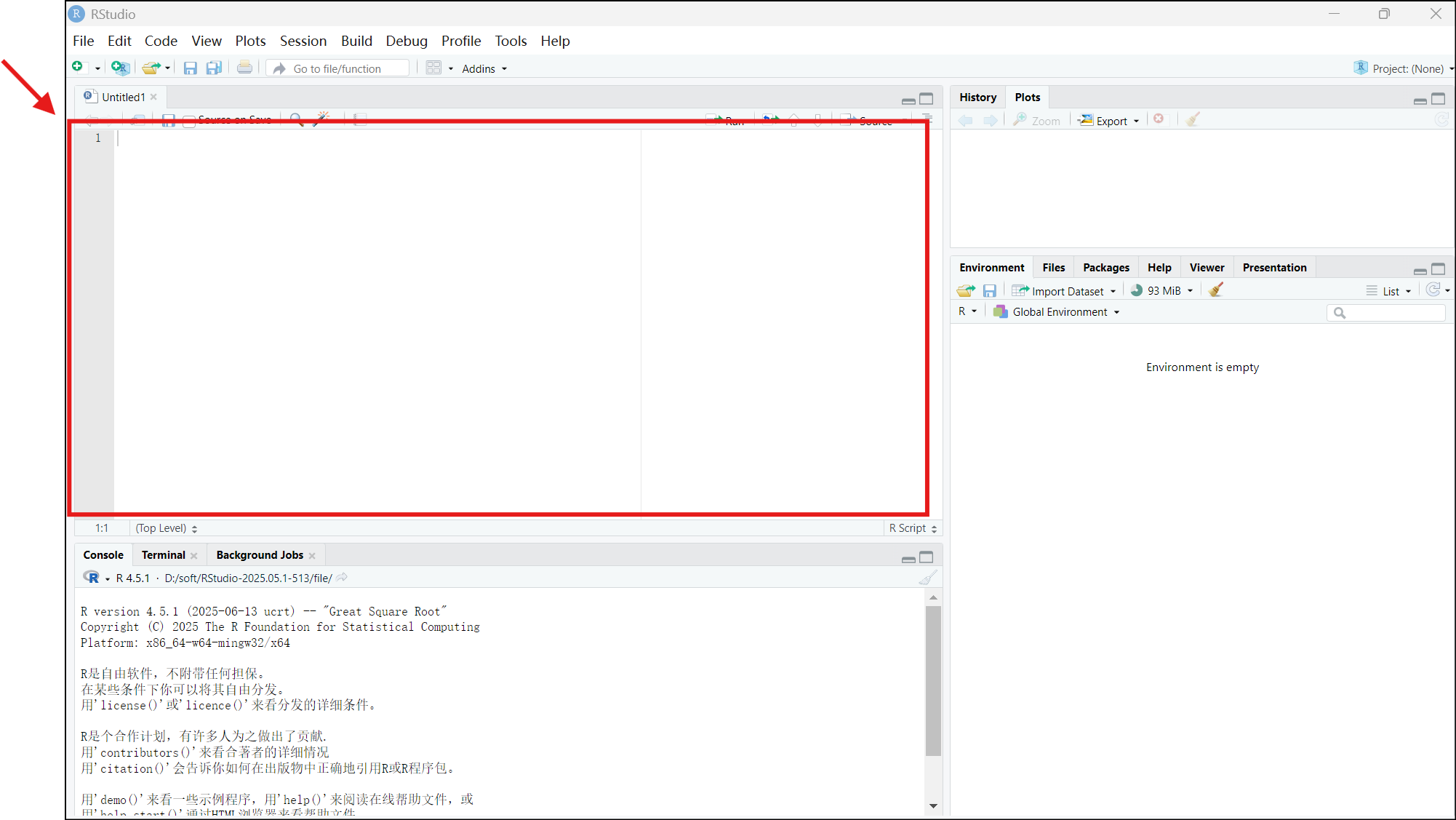Click the Export button in Plots
This screenshot has width=1456, height=820.
click(1109, 121)
